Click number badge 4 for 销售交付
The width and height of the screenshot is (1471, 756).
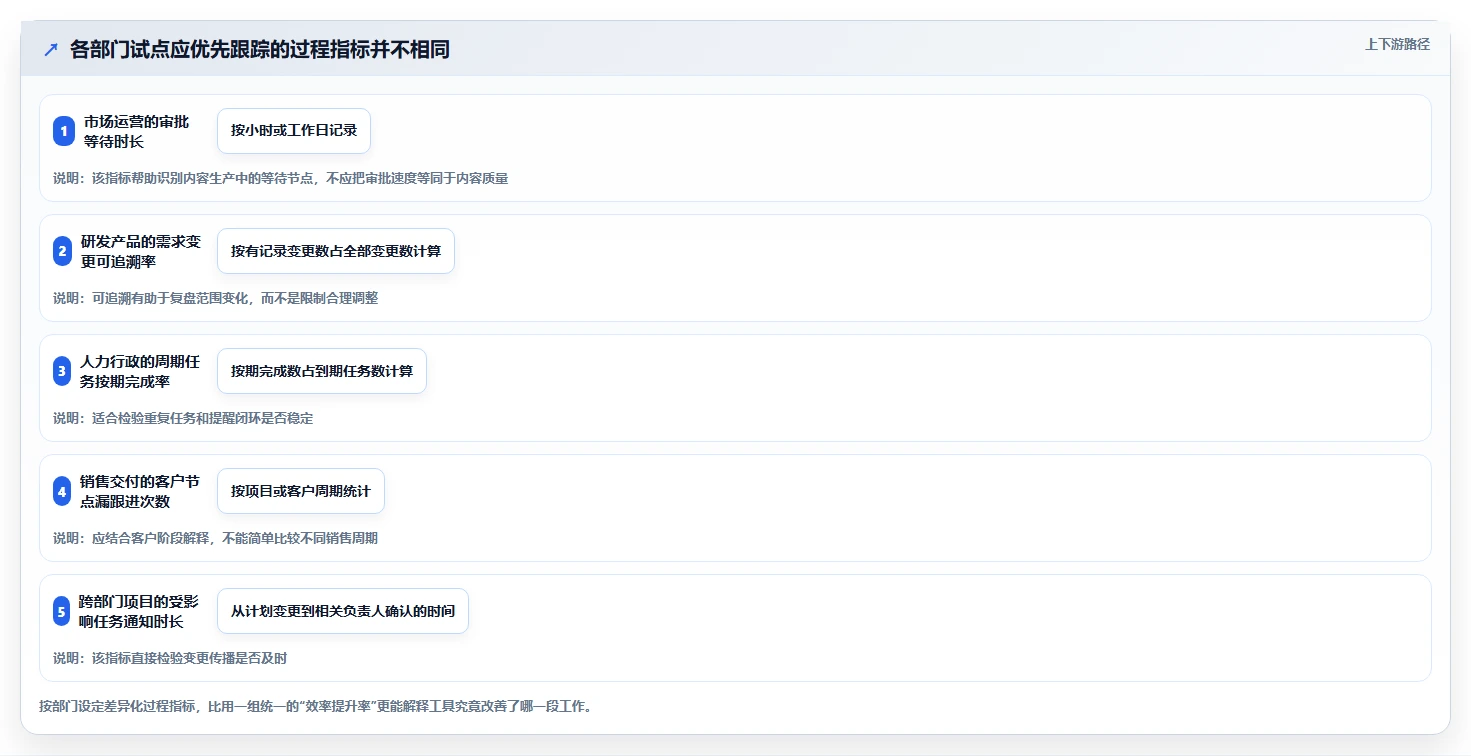[62, 491]
